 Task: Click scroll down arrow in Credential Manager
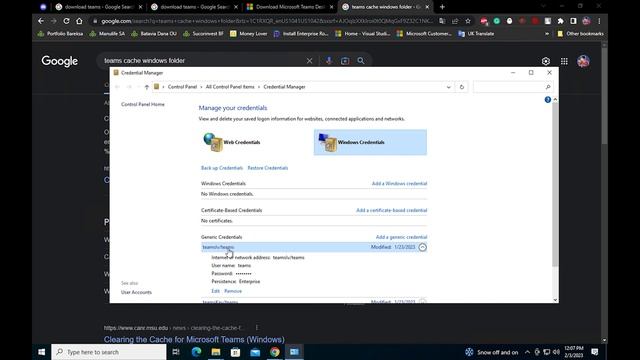coord(555,300)
